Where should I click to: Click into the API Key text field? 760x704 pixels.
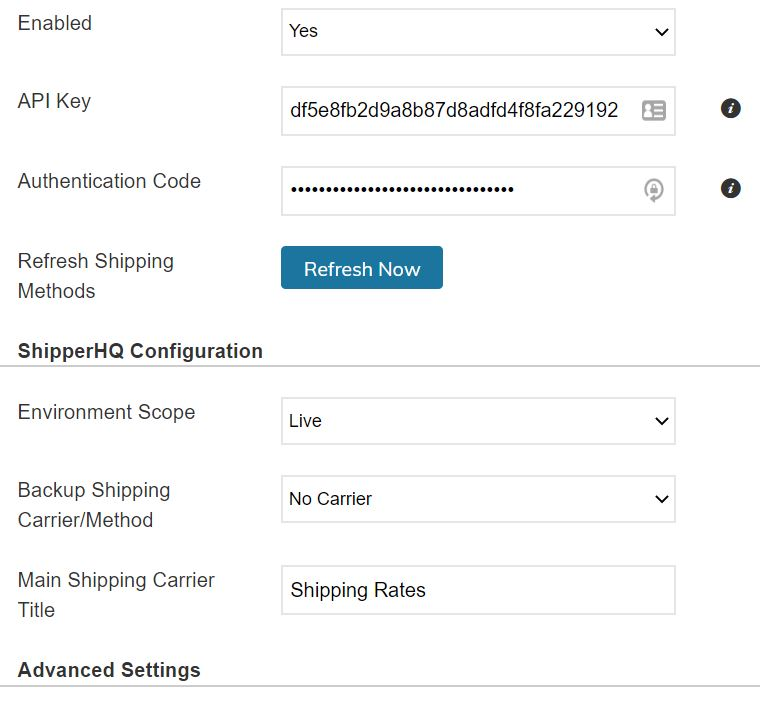click(x=455, y=111)
